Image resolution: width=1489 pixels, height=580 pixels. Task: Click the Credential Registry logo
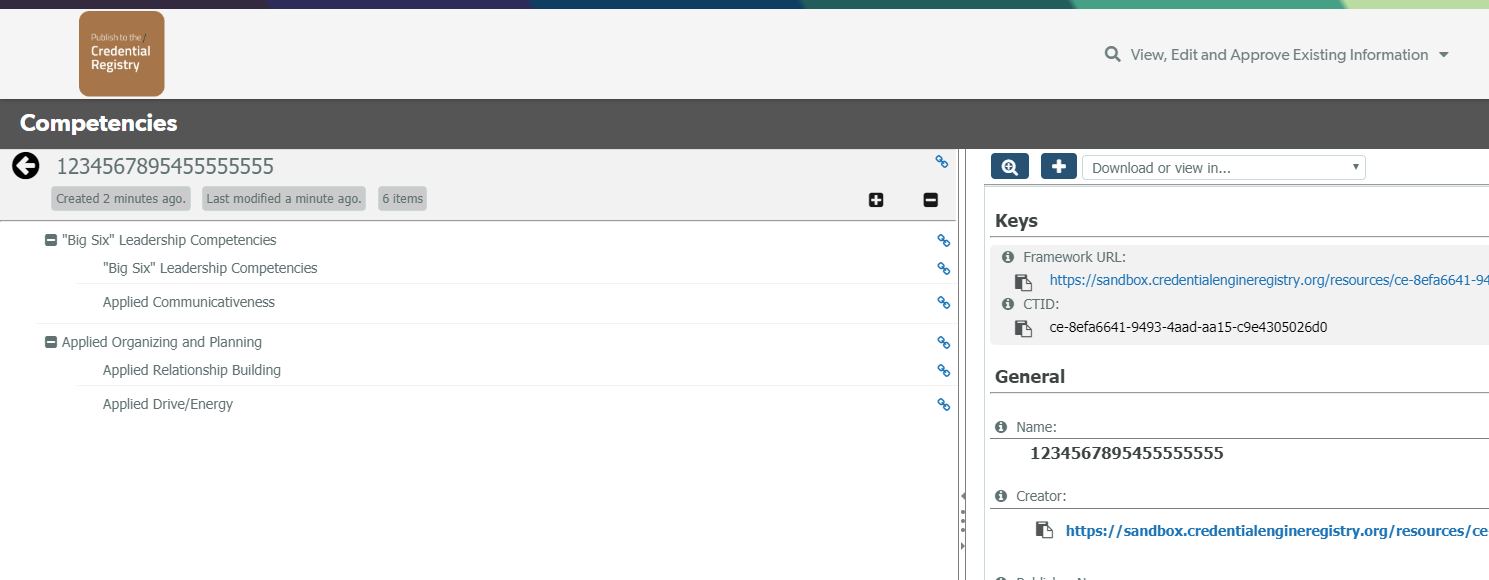tap(122, 54)
